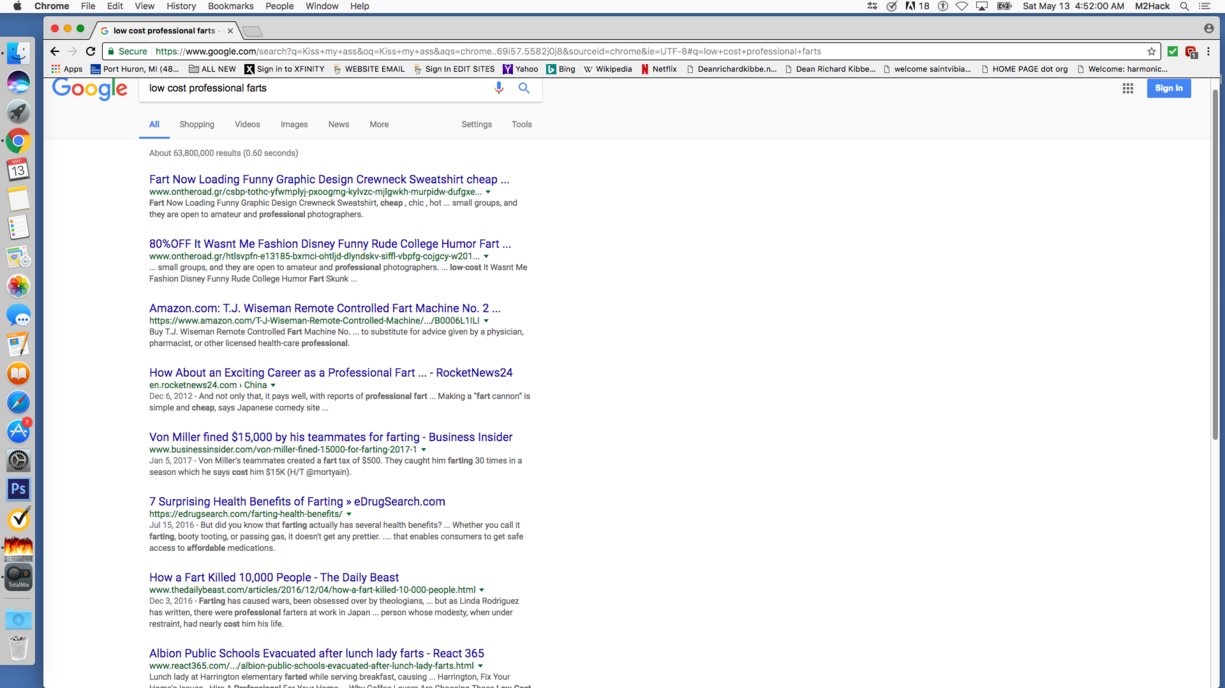Viewport: 1225px width, 688px height.
Task: Open 7 Surprising Health Benefits of Farting link
Action: 297,502
